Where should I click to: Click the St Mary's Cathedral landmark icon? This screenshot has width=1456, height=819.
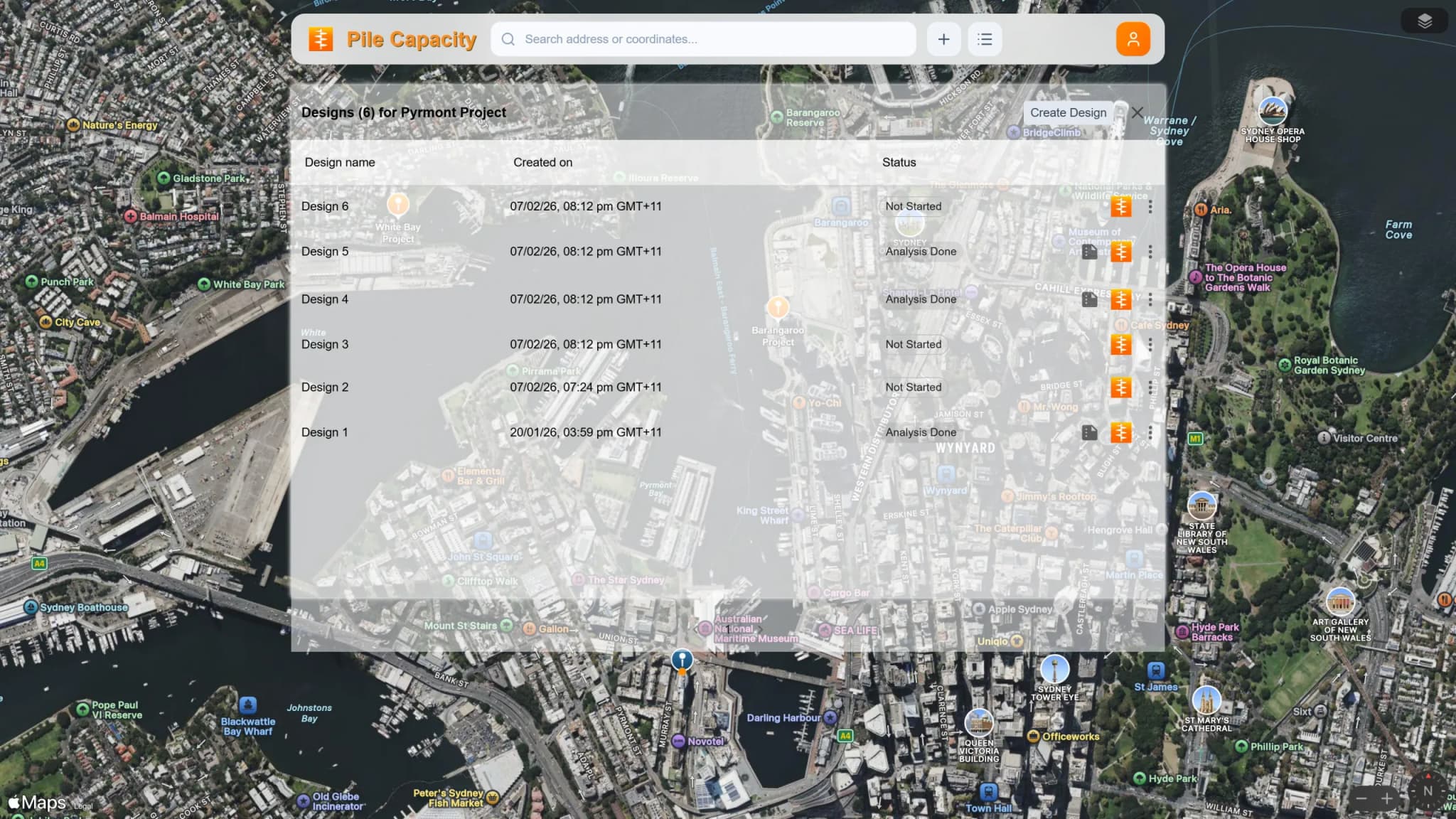(x=1206, y=700)
